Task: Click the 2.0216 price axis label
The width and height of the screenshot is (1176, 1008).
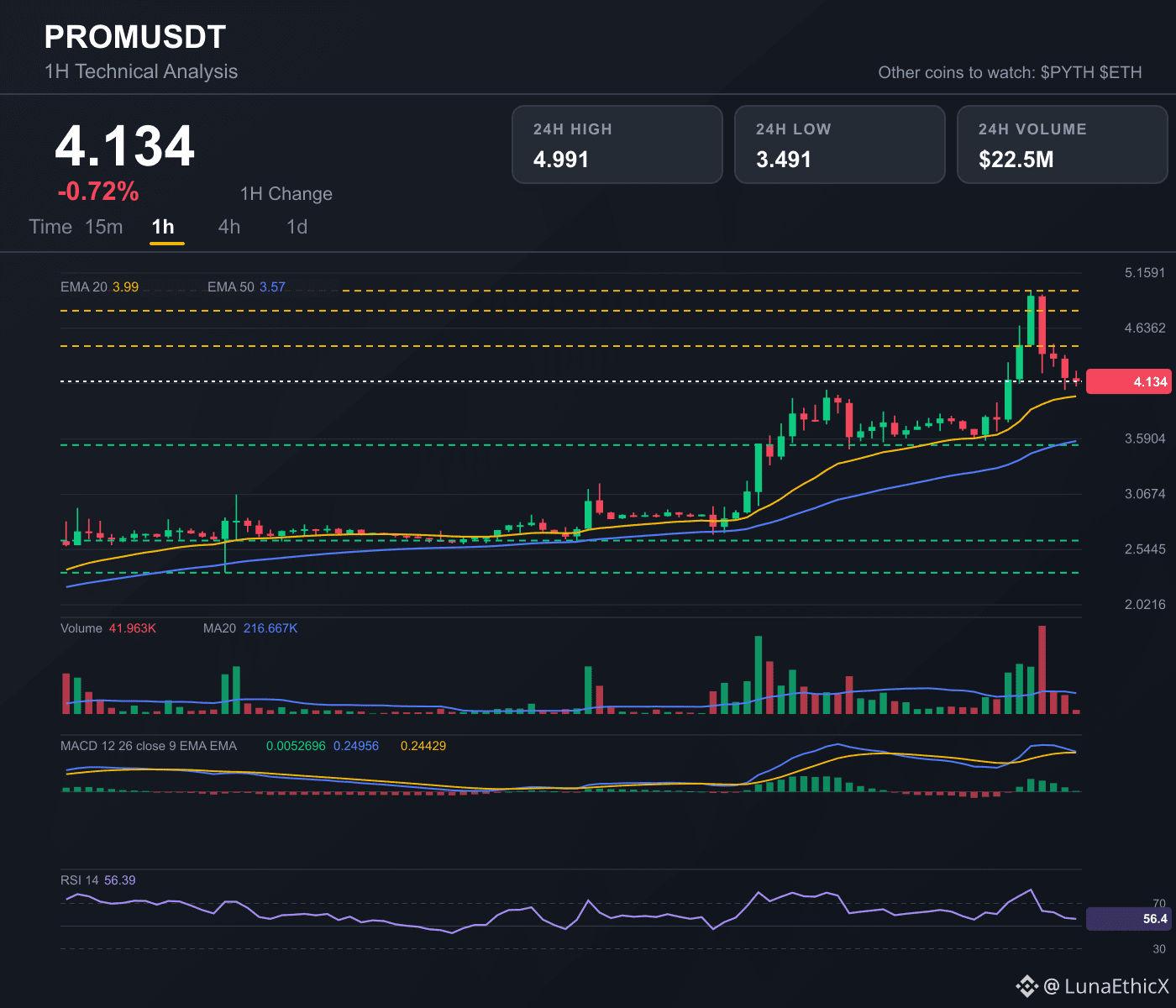Action: click(1145, 605)
